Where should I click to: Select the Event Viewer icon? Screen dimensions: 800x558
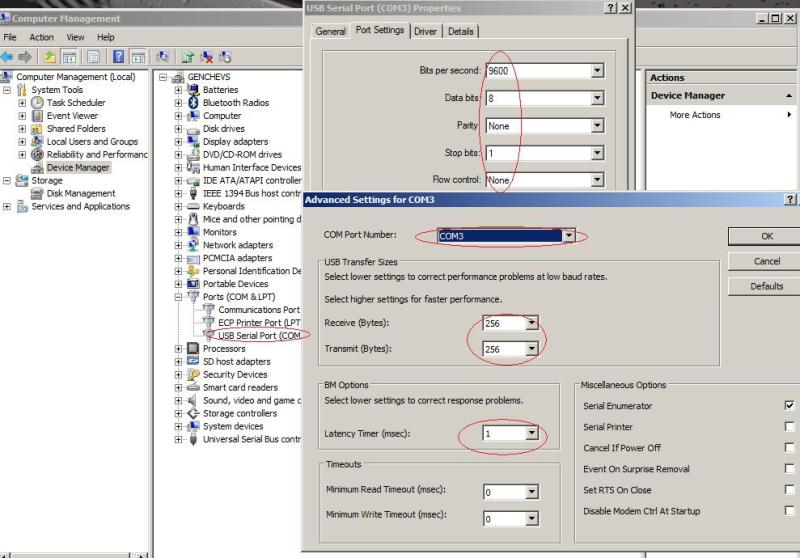(x=37, y=116)
